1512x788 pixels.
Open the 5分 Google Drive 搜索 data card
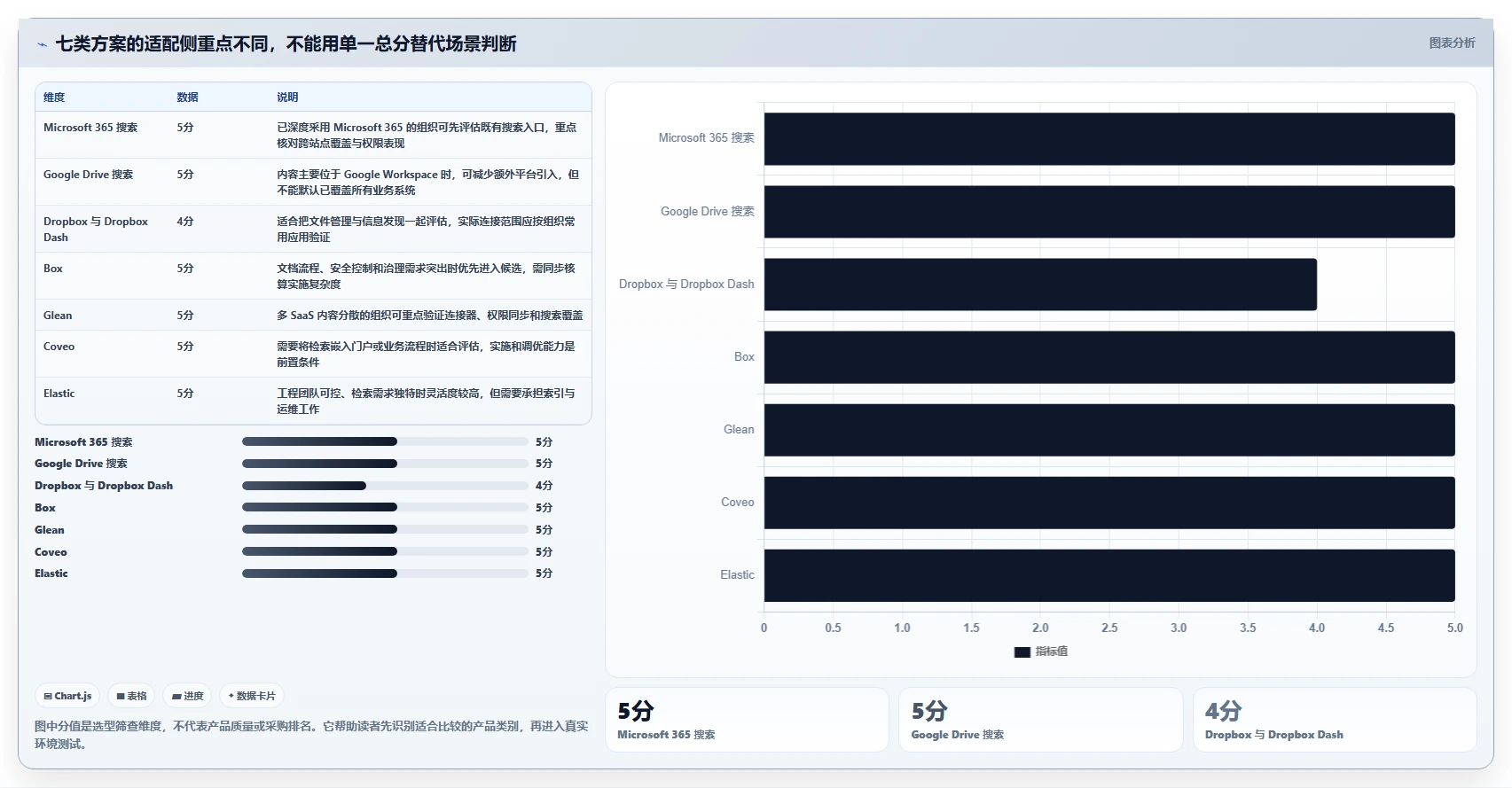1041,720
